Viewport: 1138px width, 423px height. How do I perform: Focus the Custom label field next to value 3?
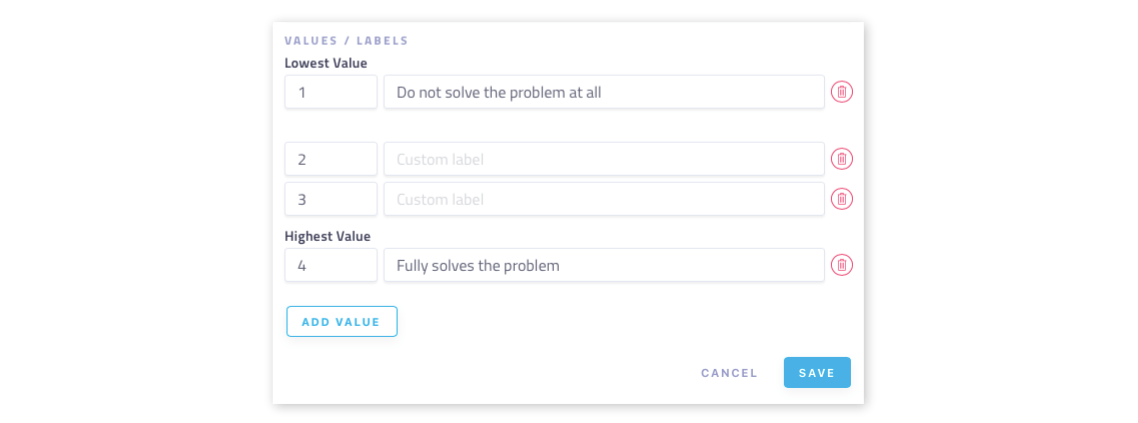[x=604, y=199]
